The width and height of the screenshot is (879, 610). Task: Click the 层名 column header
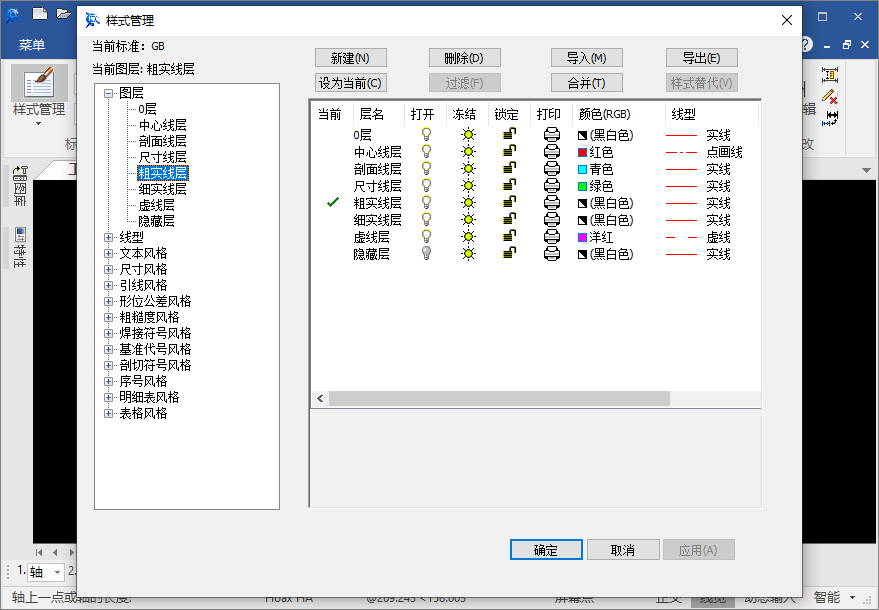tap(378, 114)
